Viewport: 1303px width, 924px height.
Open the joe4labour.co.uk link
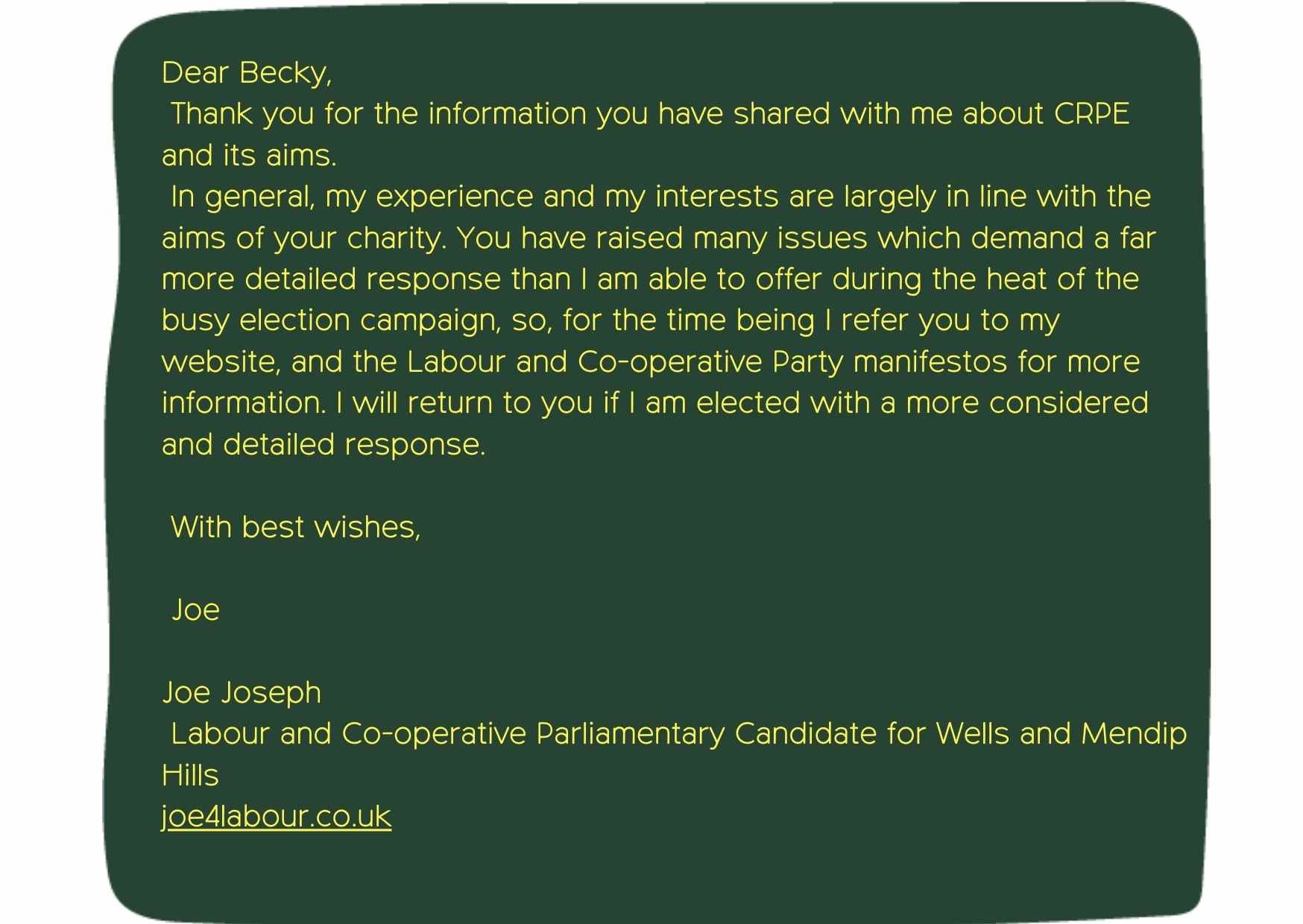coord(276,817)
